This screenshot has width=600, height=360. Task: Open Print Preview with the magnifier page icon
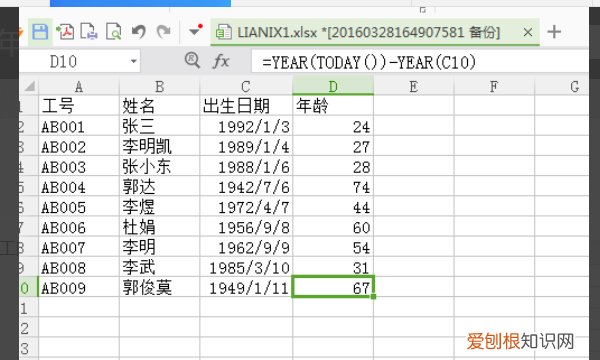[114, 32]
